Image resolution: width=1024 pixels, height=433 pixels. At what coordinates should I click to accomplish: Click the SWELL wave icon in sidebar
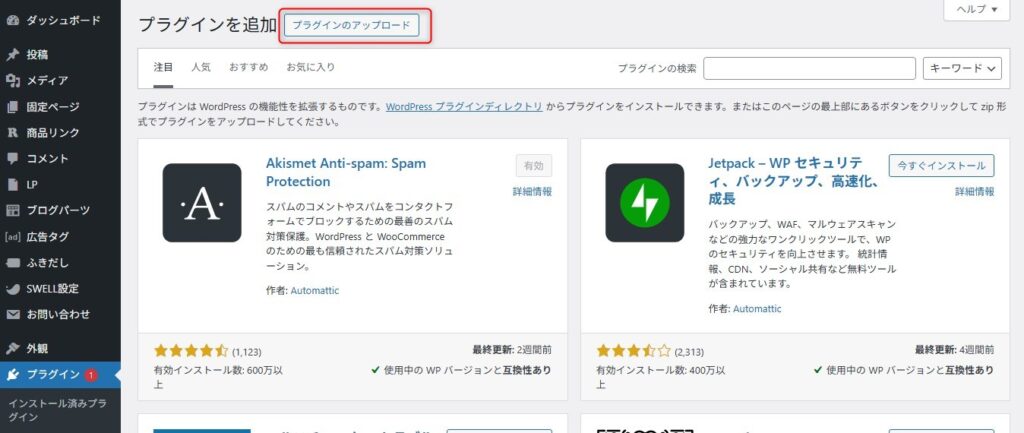[12, 289]
